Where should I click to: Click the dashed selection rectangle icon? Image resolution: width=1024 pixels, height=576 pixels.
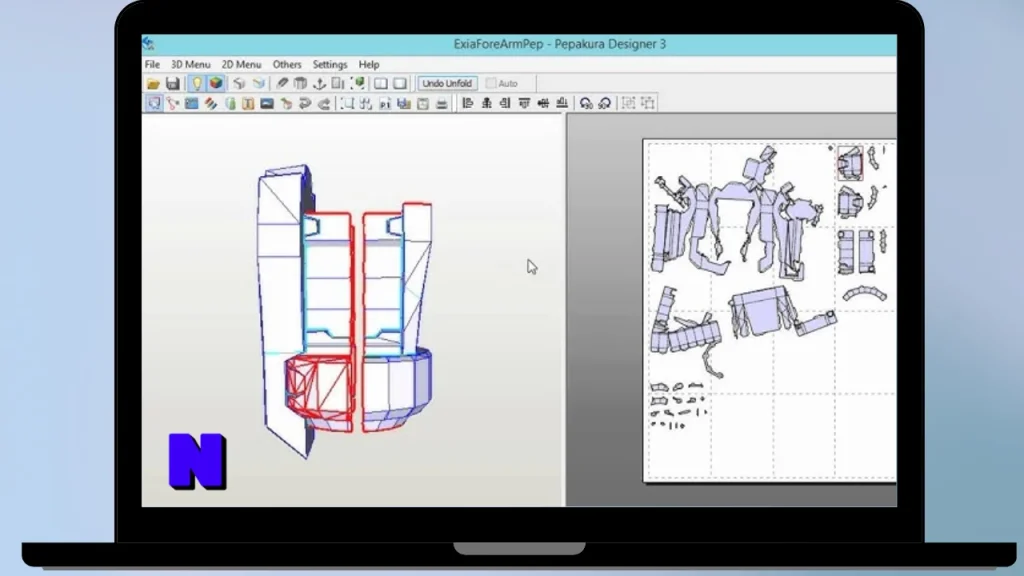click(347, 103)
